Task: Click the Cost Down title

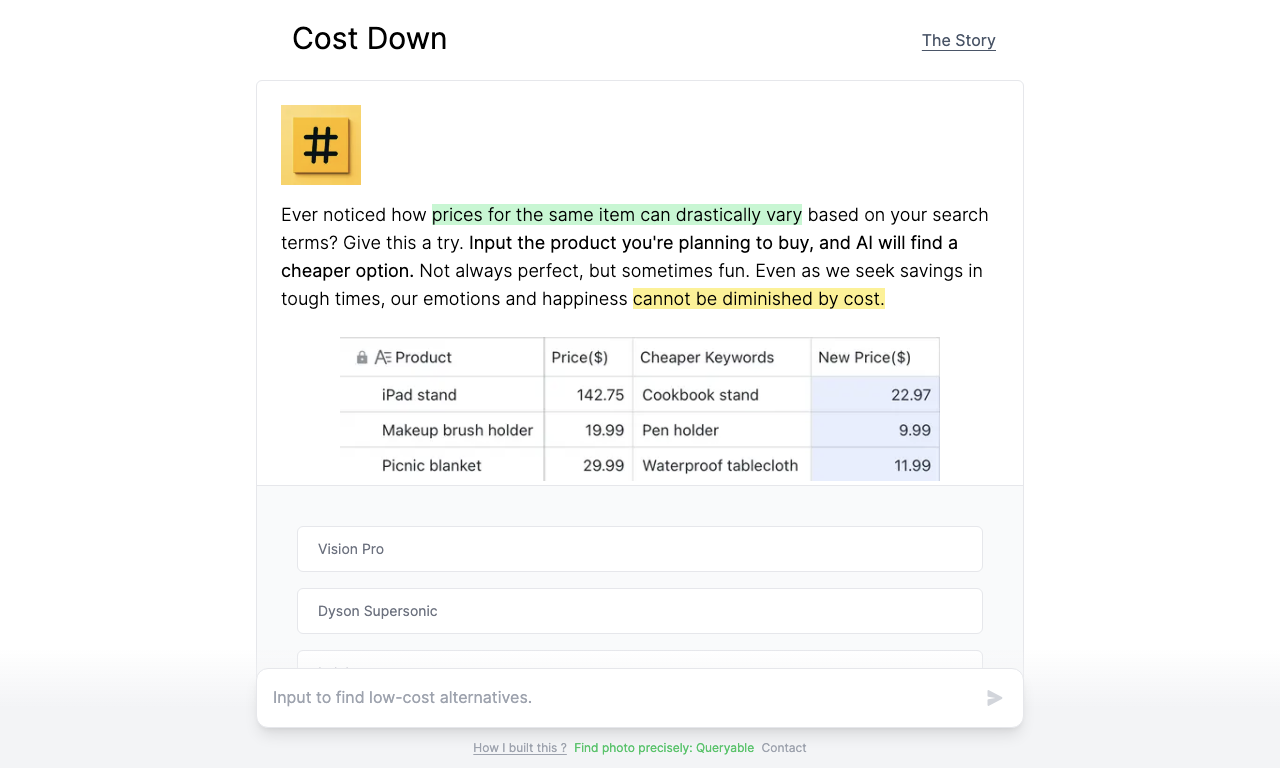Action: coord(370,38)
